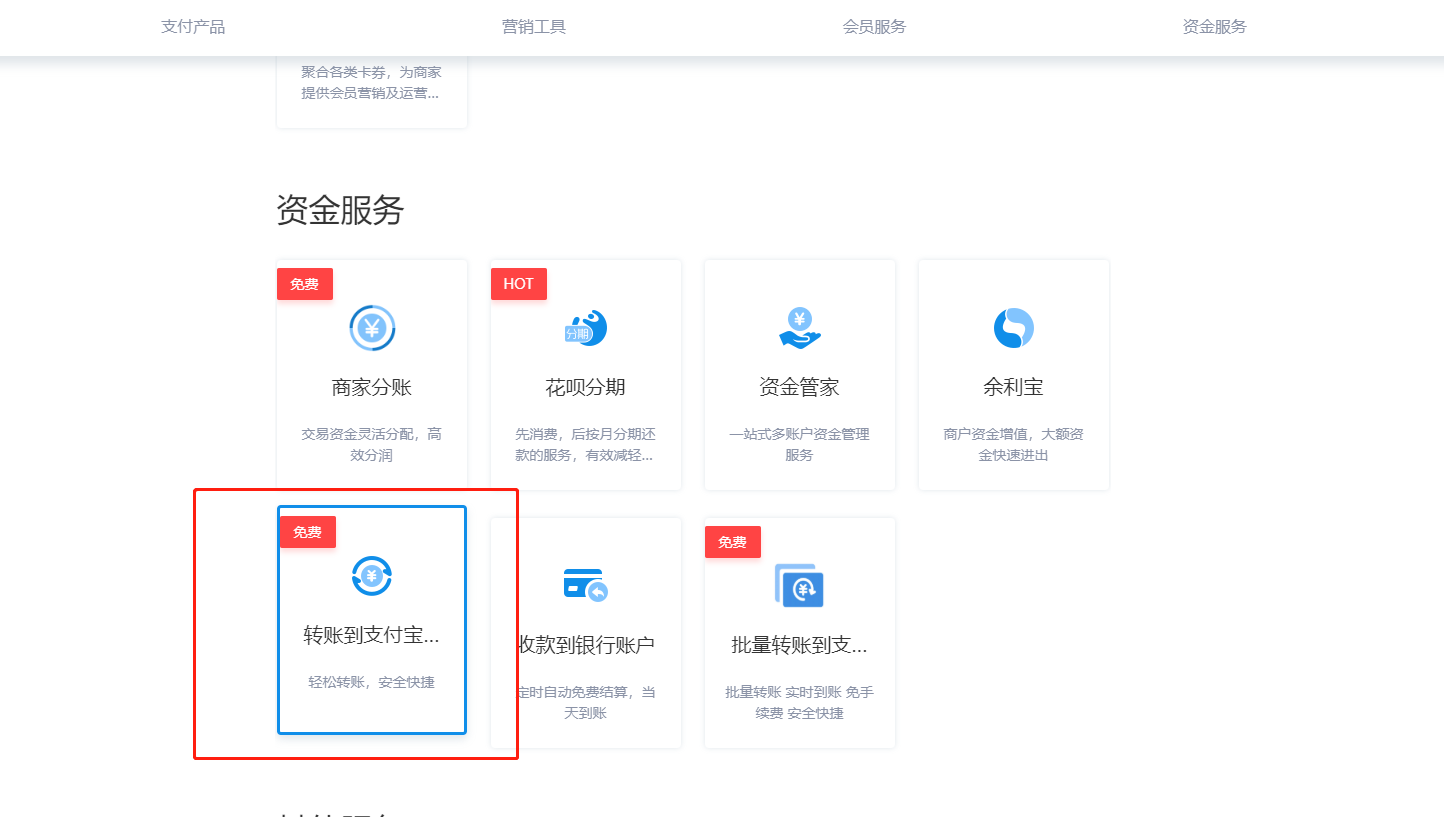Select the 会员服务 tab
Viewport: 1444px width, 817px height.
click(875, 27)
